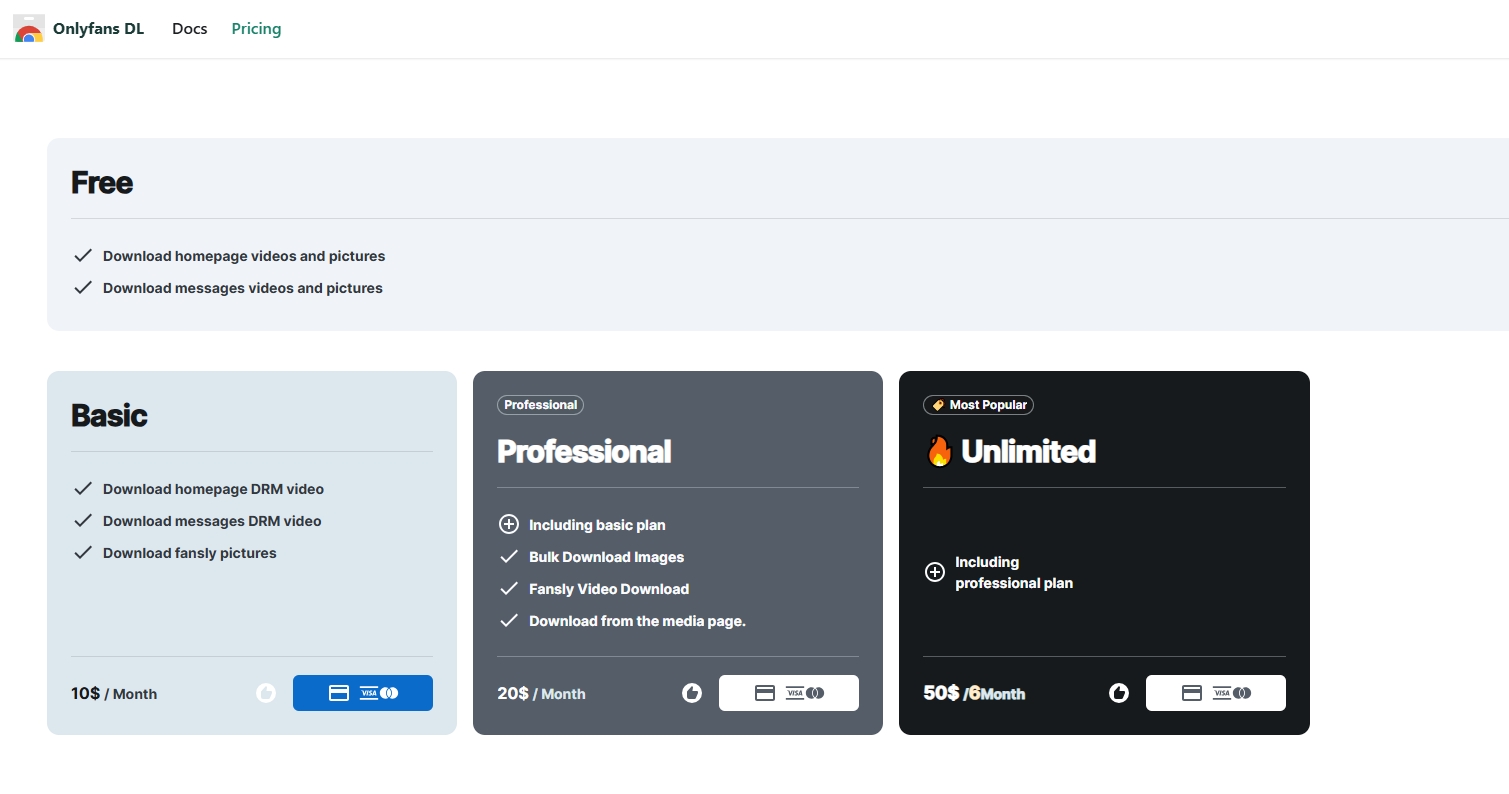This screenshot has width=1509, height=794.
Task: Click the Basic plan heading
Action: [x=109, y=416]
